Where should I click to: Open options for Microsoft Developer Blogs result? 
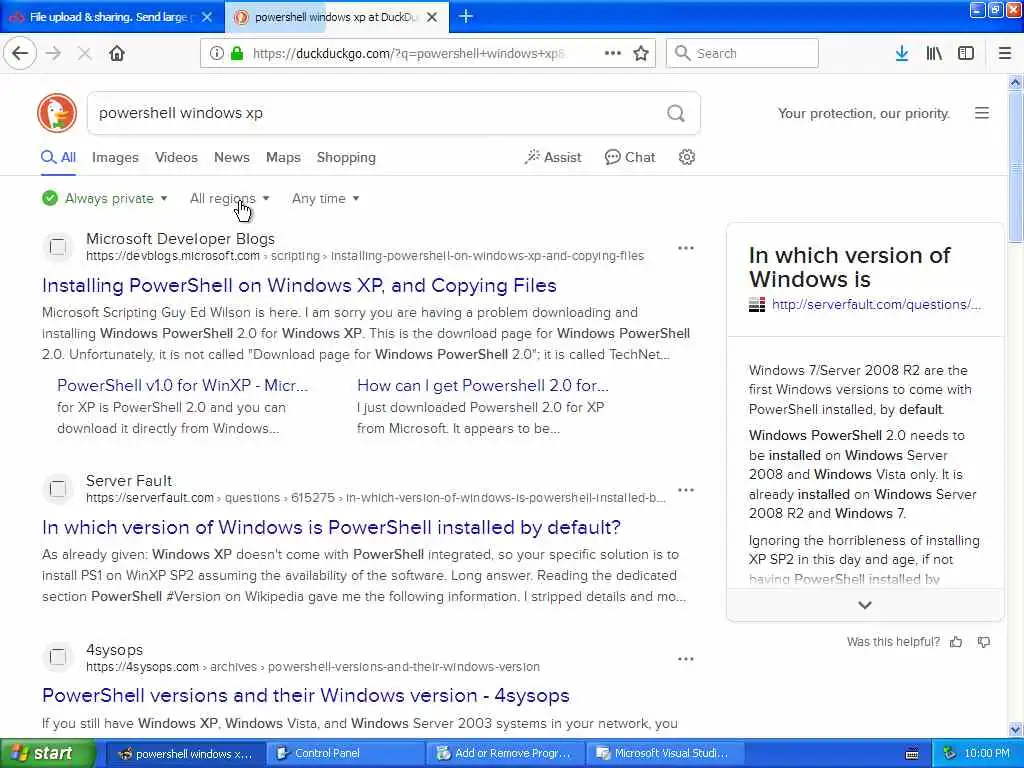(686, 248)
